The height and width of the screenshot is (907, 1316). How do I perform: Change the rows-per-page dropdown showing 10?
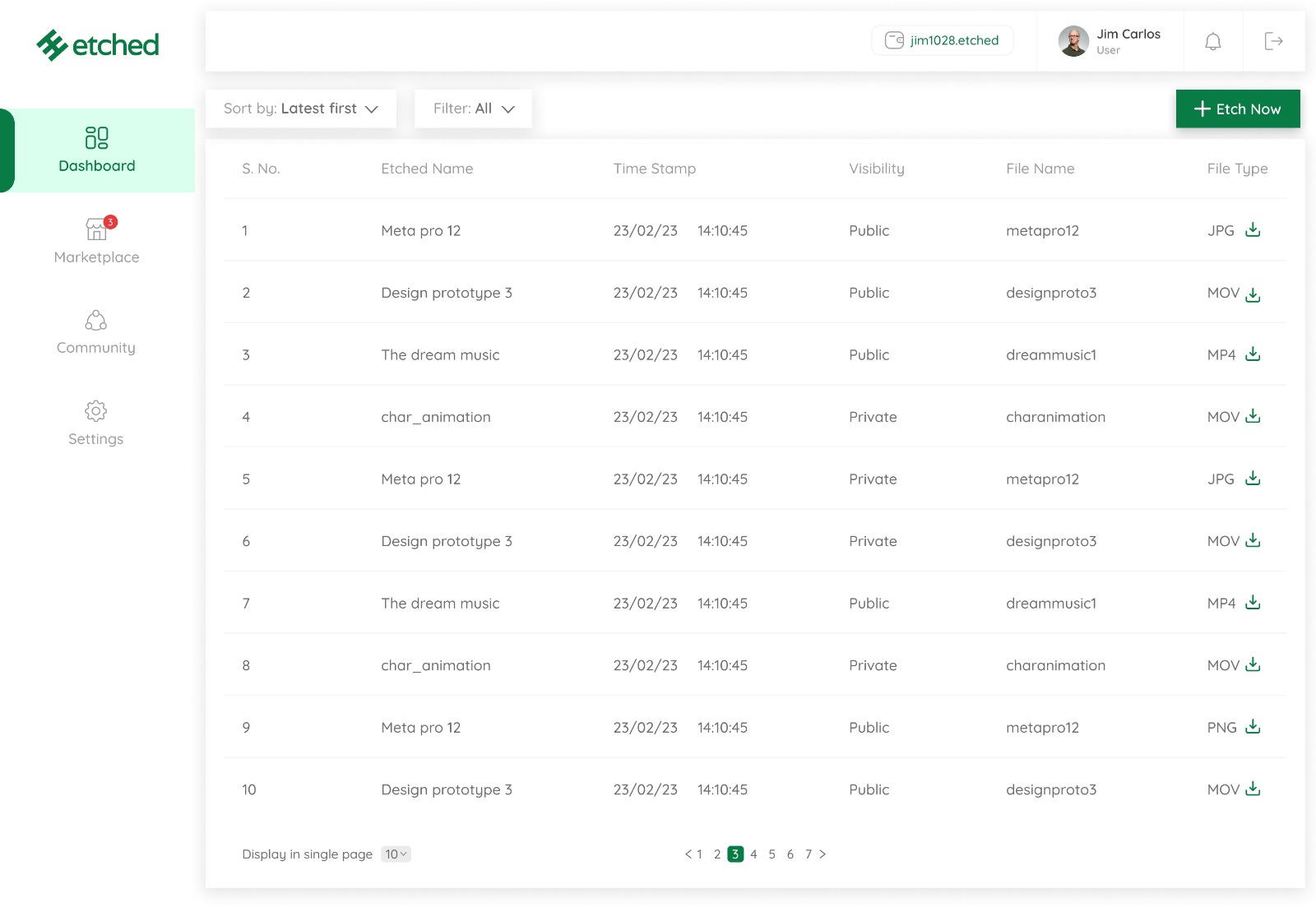coord(396,854)
